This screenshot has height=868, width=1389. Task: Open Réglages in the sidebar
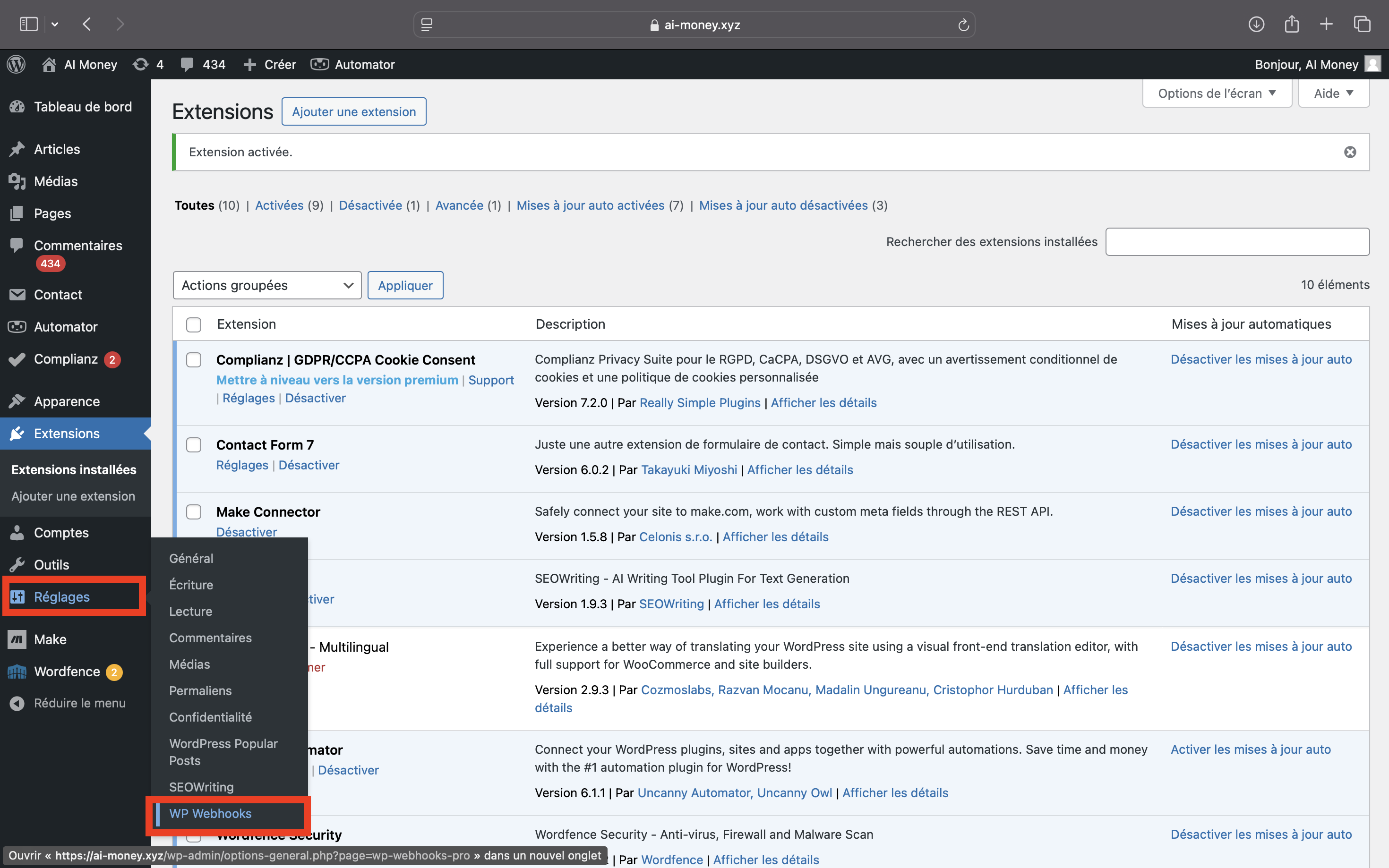[x=75, y=597]
